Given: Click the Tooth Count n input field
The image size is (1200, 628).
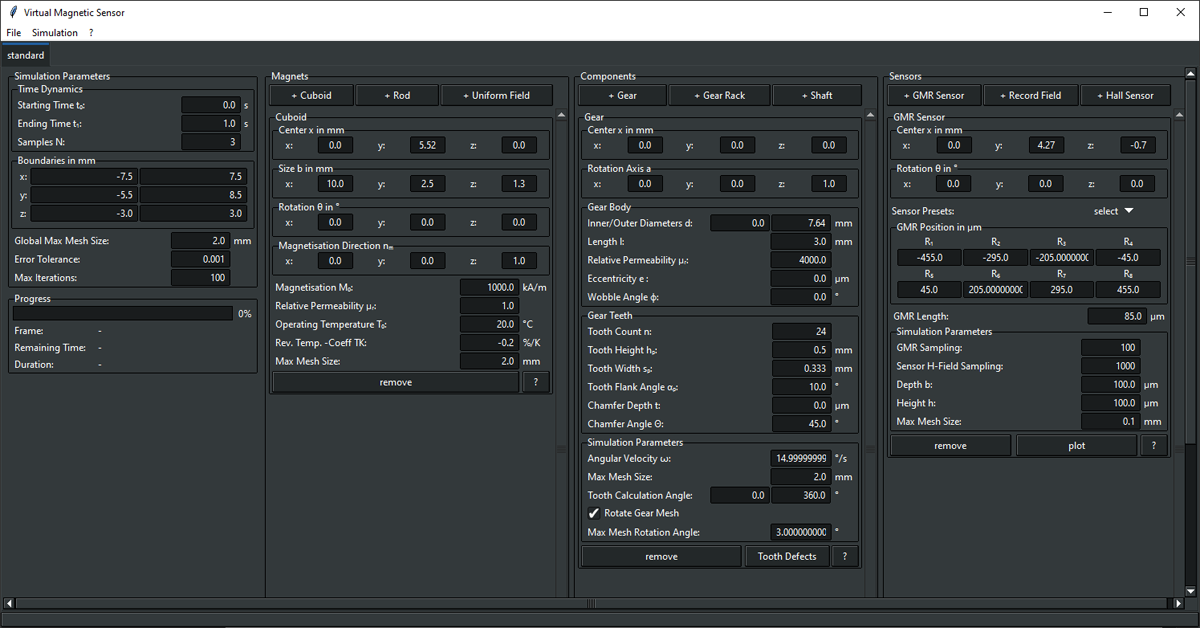Looking at the screenshot, I should coord(800,332).
